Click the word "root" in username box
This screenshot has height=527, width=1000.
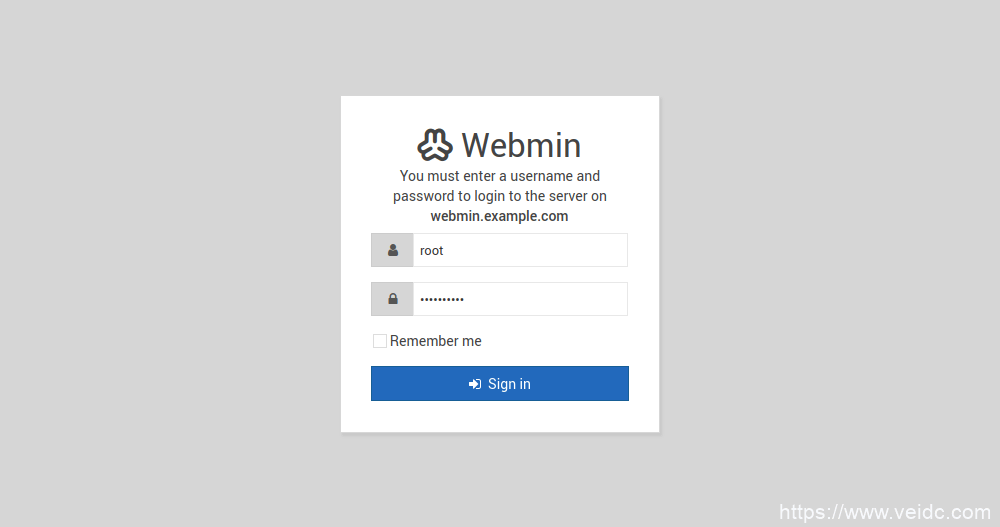(432, 250)
